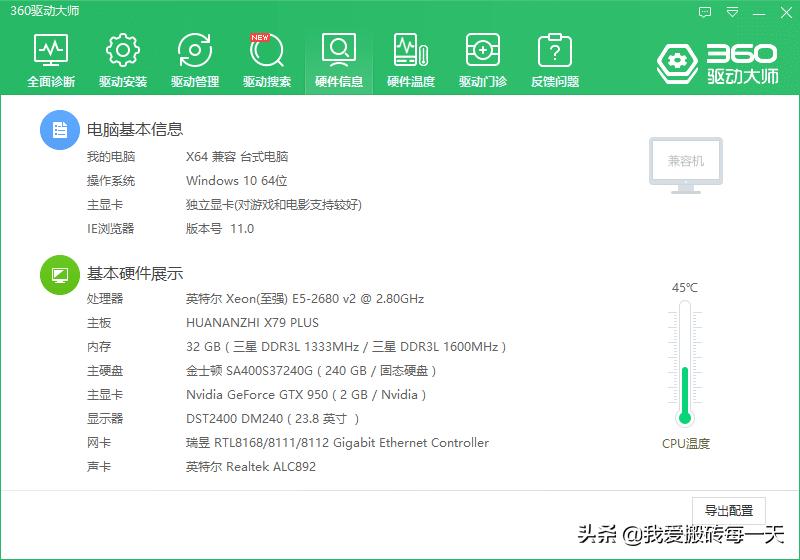Click the Xeon E5-2680 v2 processor text
The image size is (800, 560).
click(305, 298)
